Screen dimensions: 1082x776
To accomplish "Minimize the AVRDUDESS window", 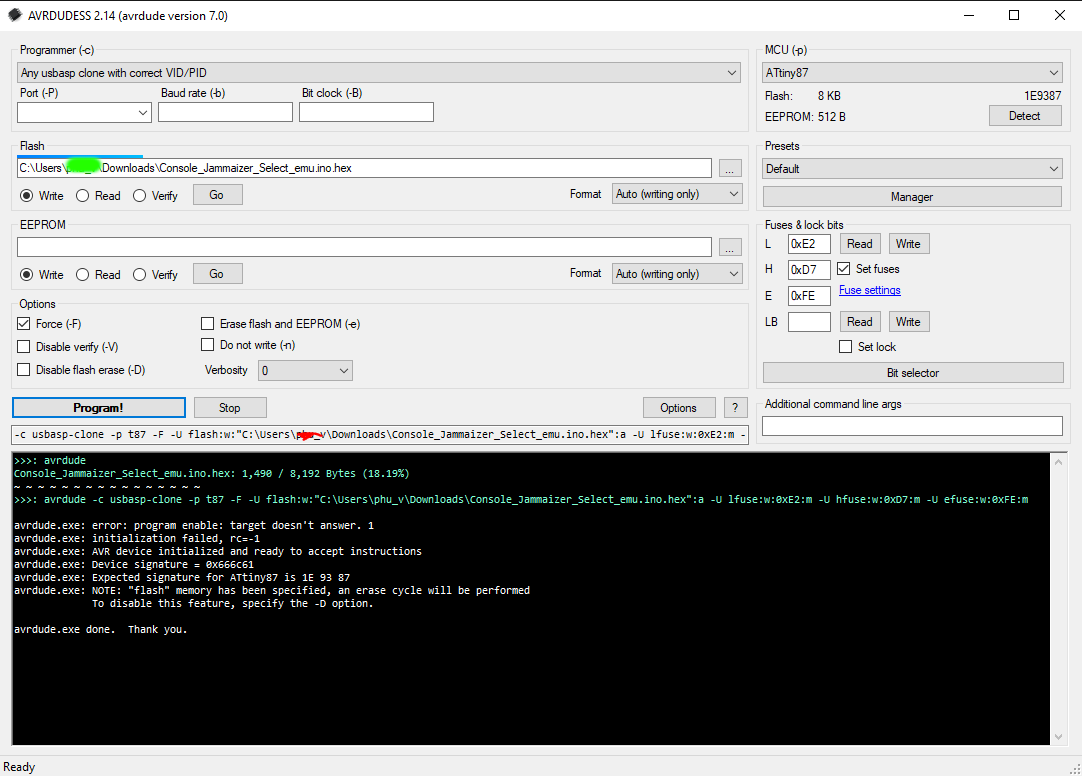I will [969, 15].
